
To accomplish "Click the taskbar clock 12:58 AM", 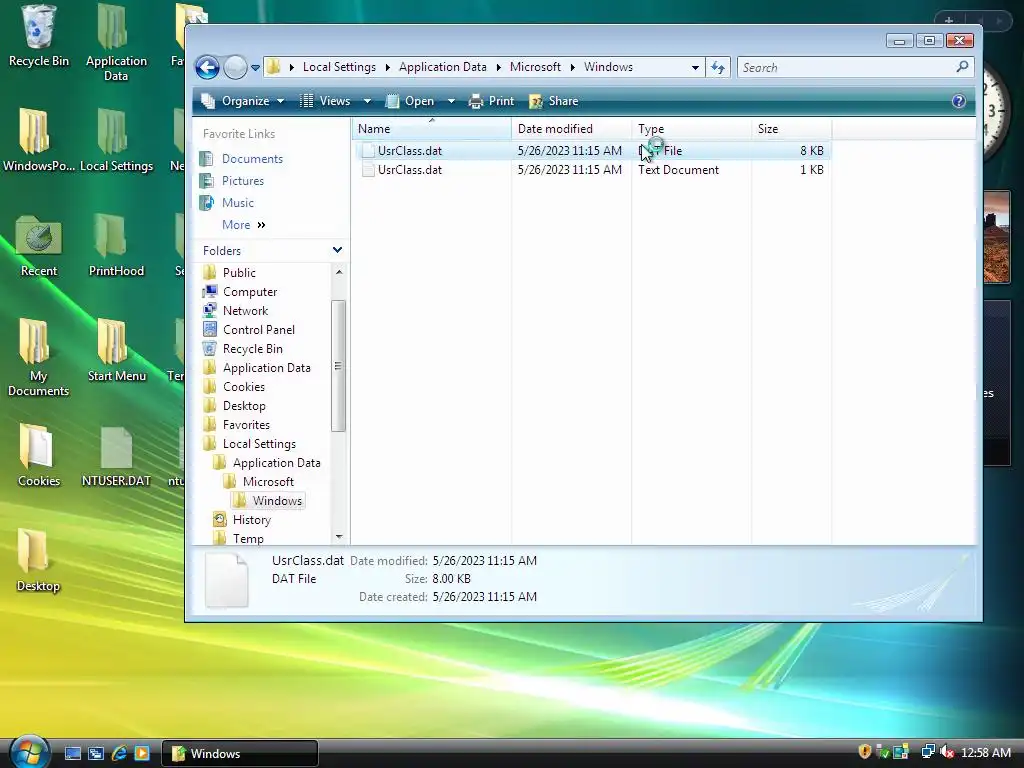I will (986, 753).
